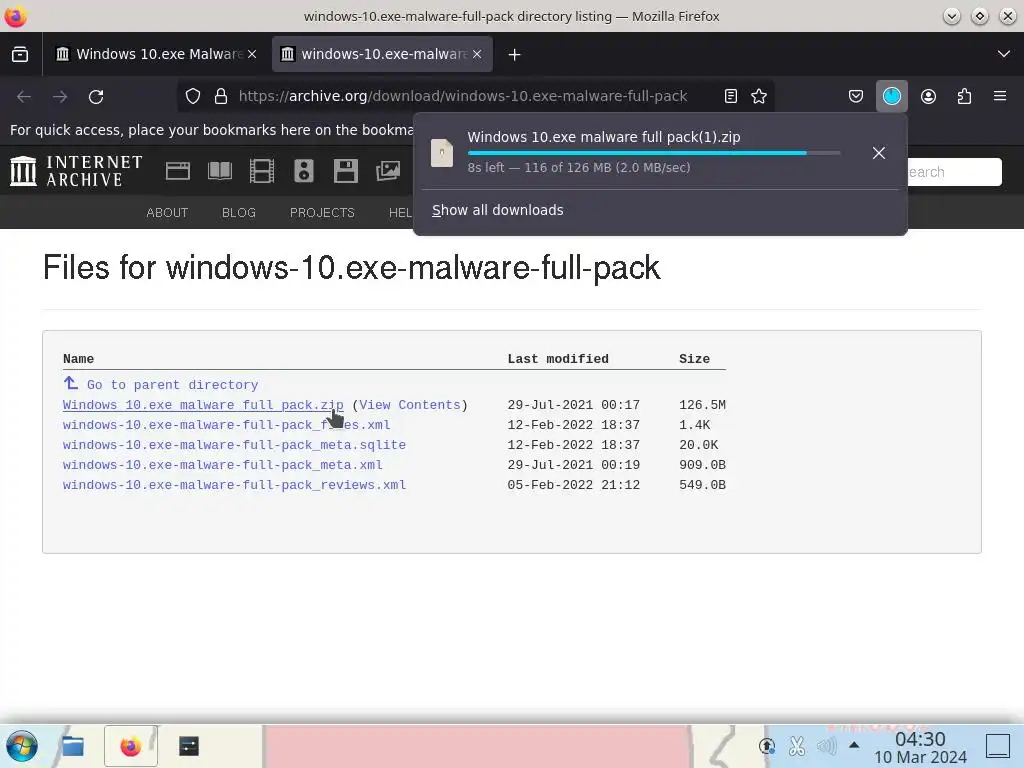Select the 29-Jul-2021 00:17 date
The height and width of the screenshot is (768, 1024).
coord(573,405)
